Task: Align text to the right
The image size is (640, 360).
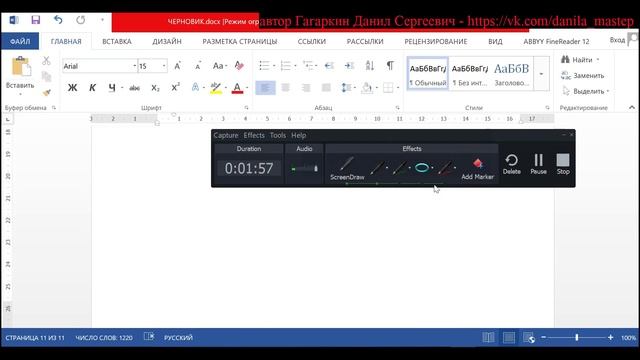Action: 306,88
